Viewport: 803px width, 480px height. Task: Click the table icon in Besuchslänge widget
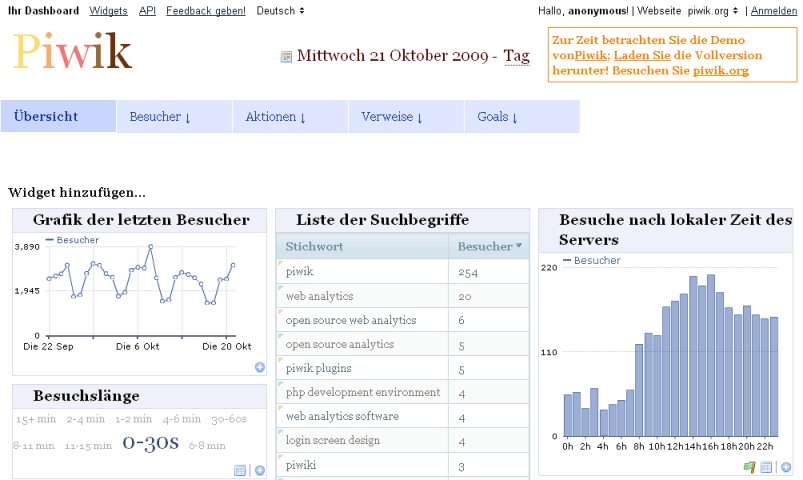tap(240, 470)
